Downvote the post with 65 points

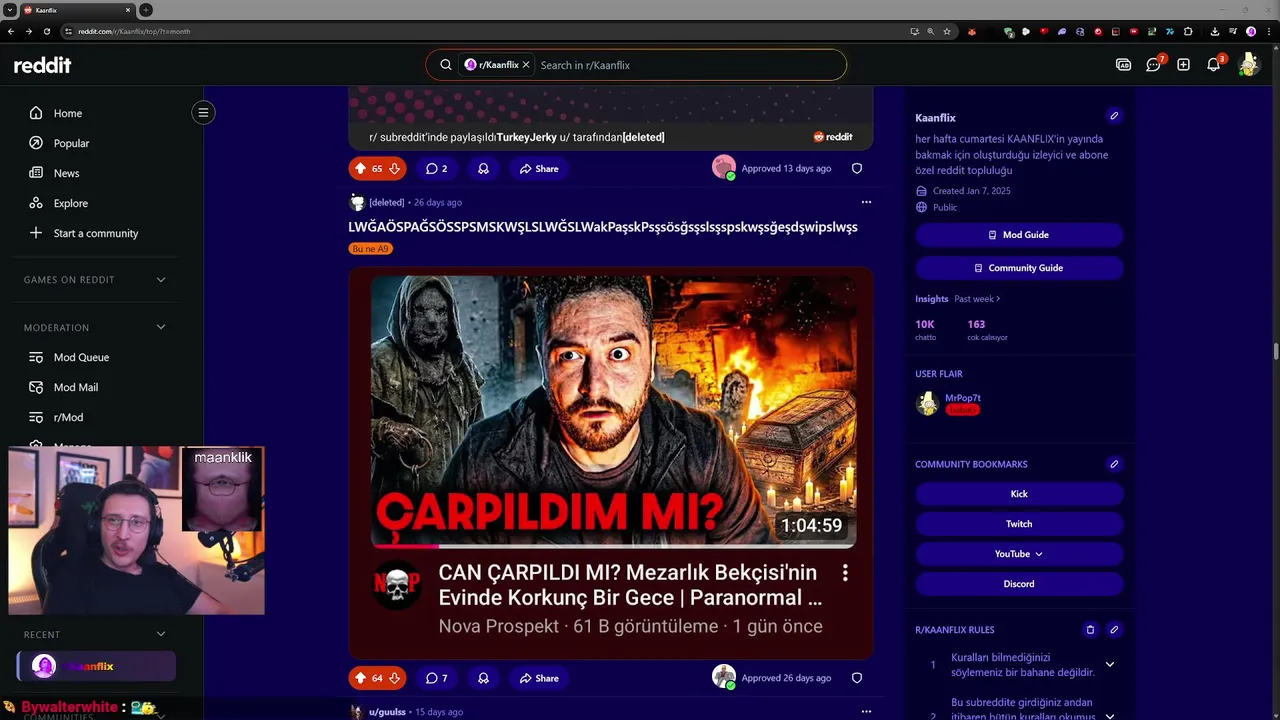[394, 169]
